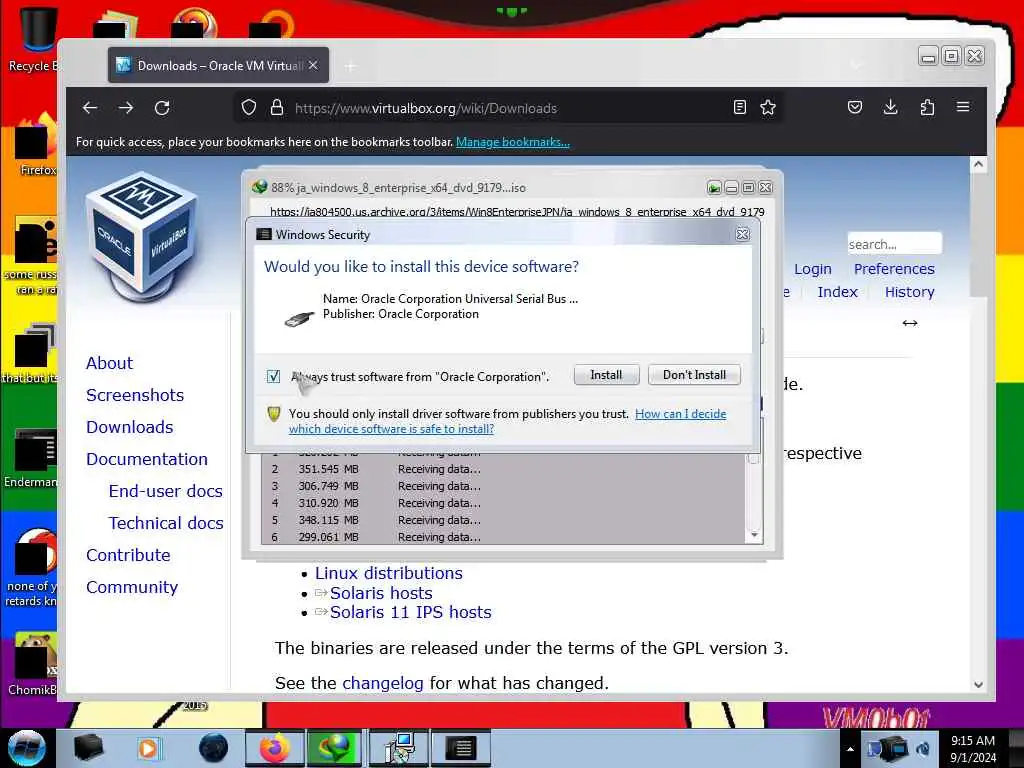Open the installer setup taskbar icon
The image size is (1024, 768).
coord(399,748)
